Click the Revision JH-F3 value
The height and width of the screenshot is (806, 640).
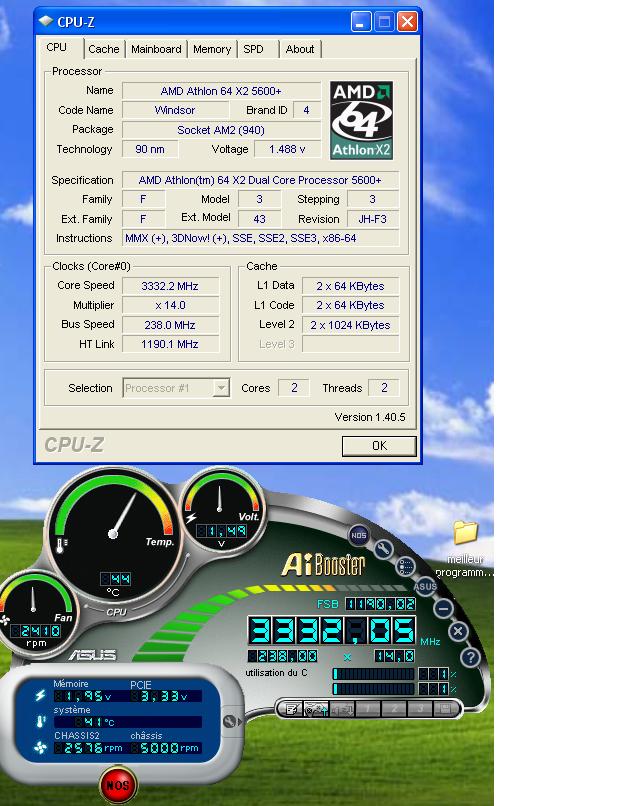click(x=373, y=219)
